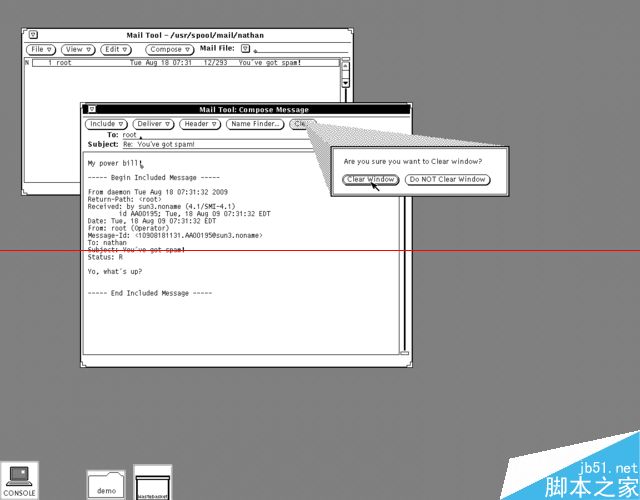Click the "Yo, what's up?" line

pyautogui.click(x=115, y=271)
